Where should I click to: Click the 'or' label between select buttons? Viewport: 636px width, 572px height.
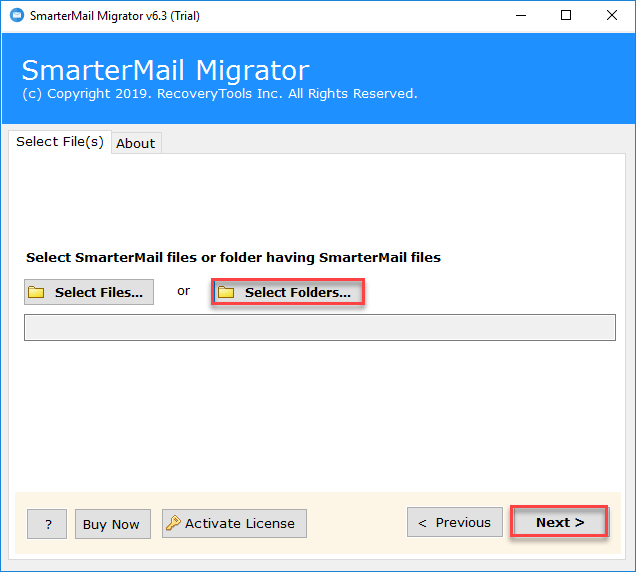[183, 291]
